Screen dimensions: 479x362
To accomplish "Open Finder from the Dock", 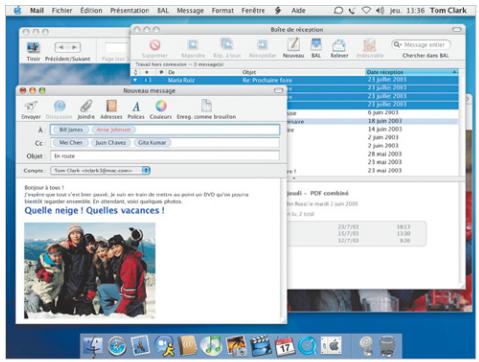I will point(93,346).
